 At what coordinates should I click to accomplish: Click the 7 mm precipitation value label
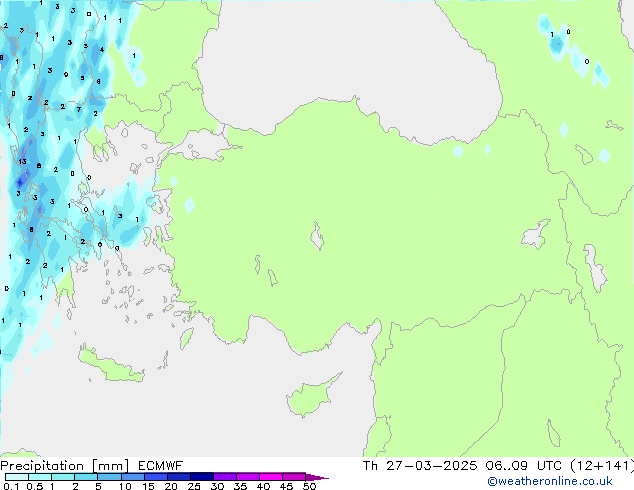(x=79, y=109)
